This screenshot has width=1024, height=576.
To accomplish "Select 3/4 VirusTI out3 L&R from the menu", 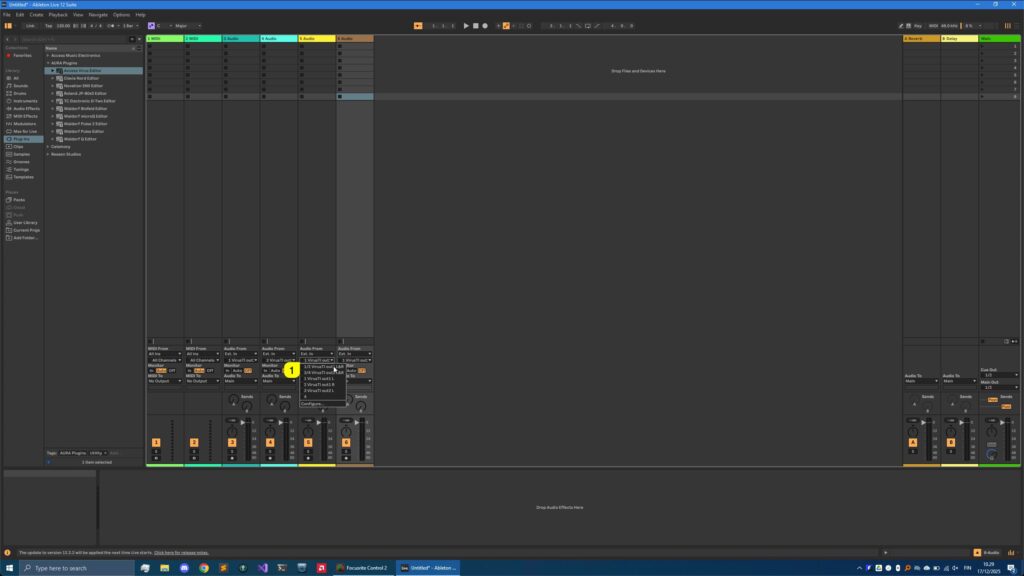I will click(x=322, y=372).
